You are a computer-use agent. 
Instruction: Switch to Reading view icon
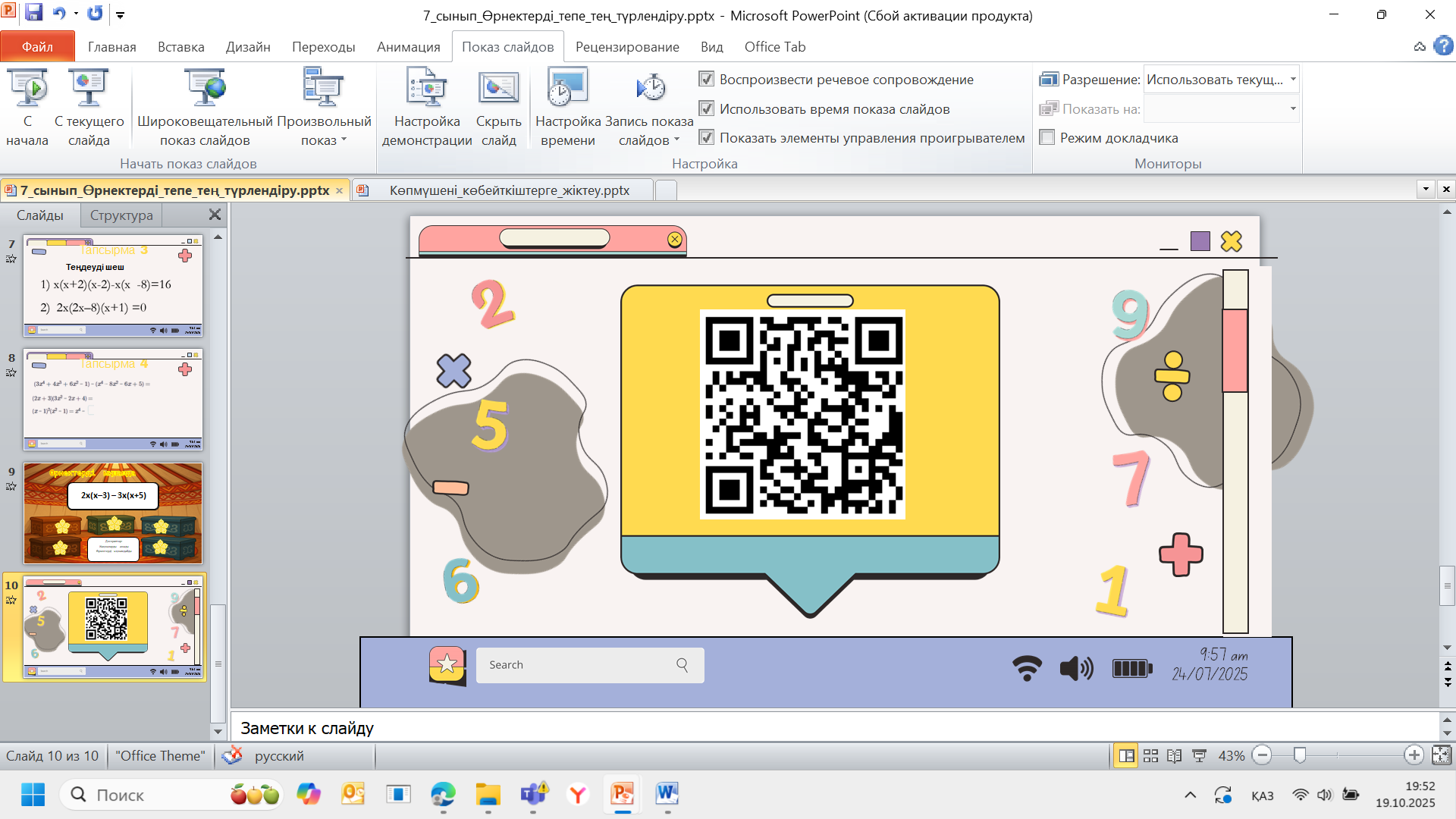click(x=1174, y=755)
